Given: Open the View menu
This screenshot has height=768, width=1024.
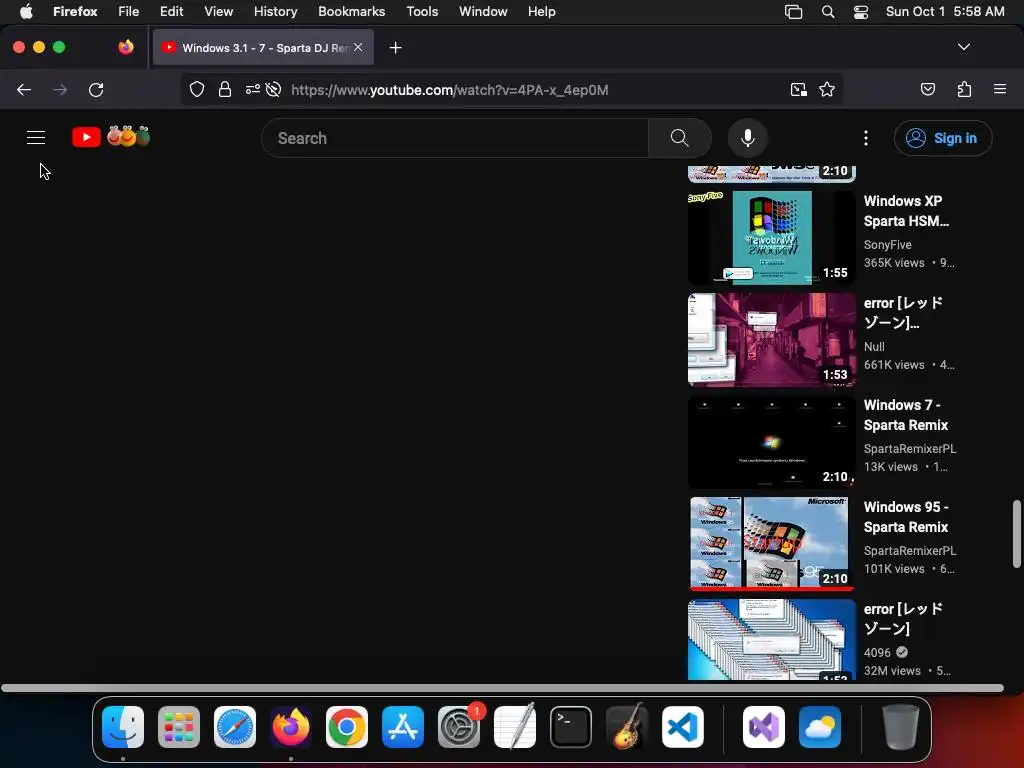Looking at the screenshot, I should (x=218, y=11).
